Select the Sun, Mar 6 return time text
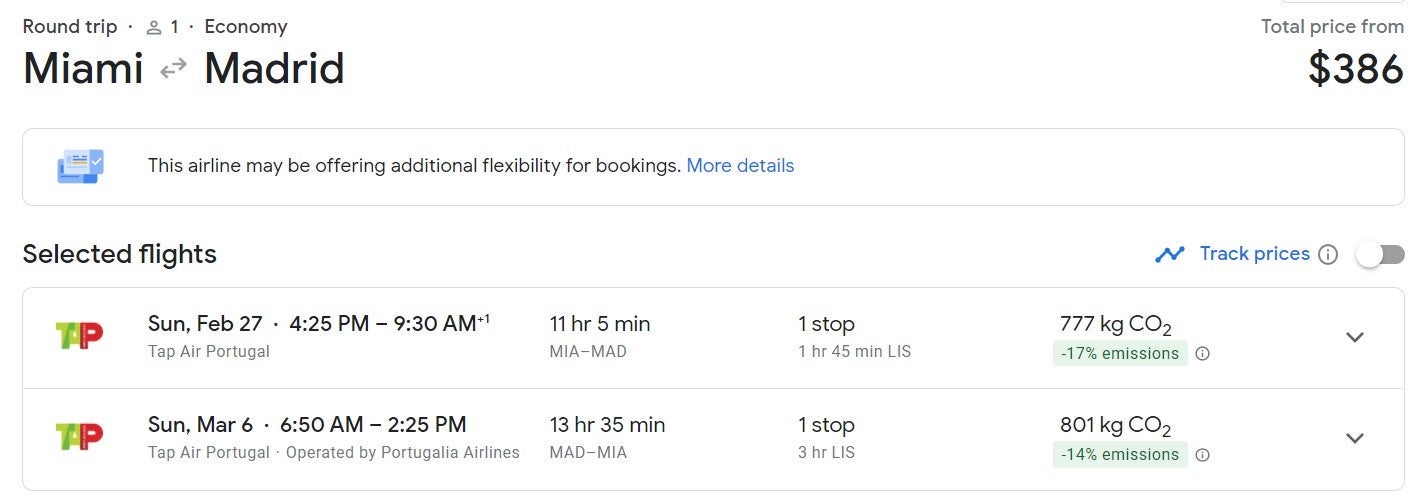 [306, 425]
